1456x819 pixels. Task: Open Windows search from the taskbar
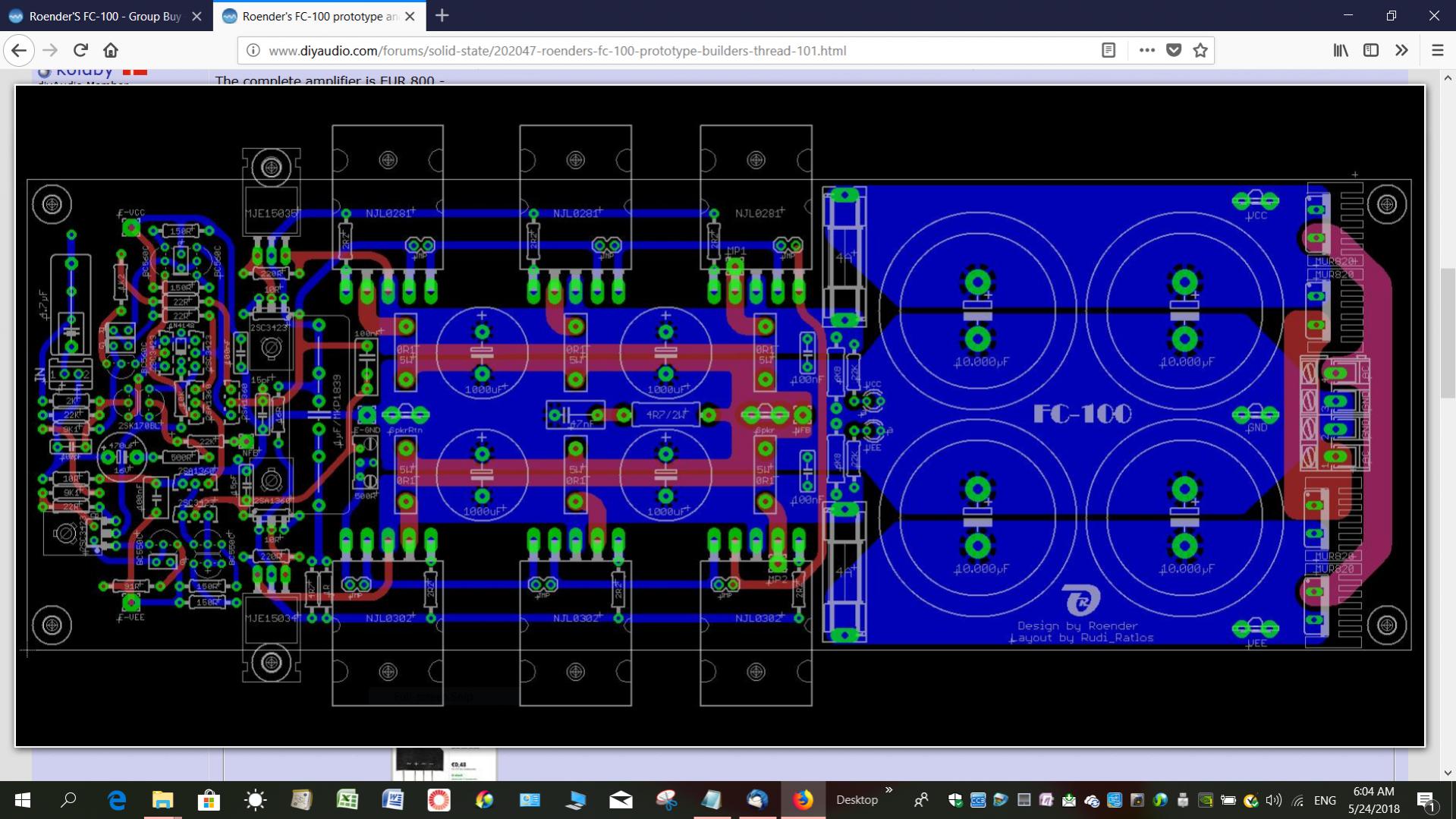[x=69, y=800]
